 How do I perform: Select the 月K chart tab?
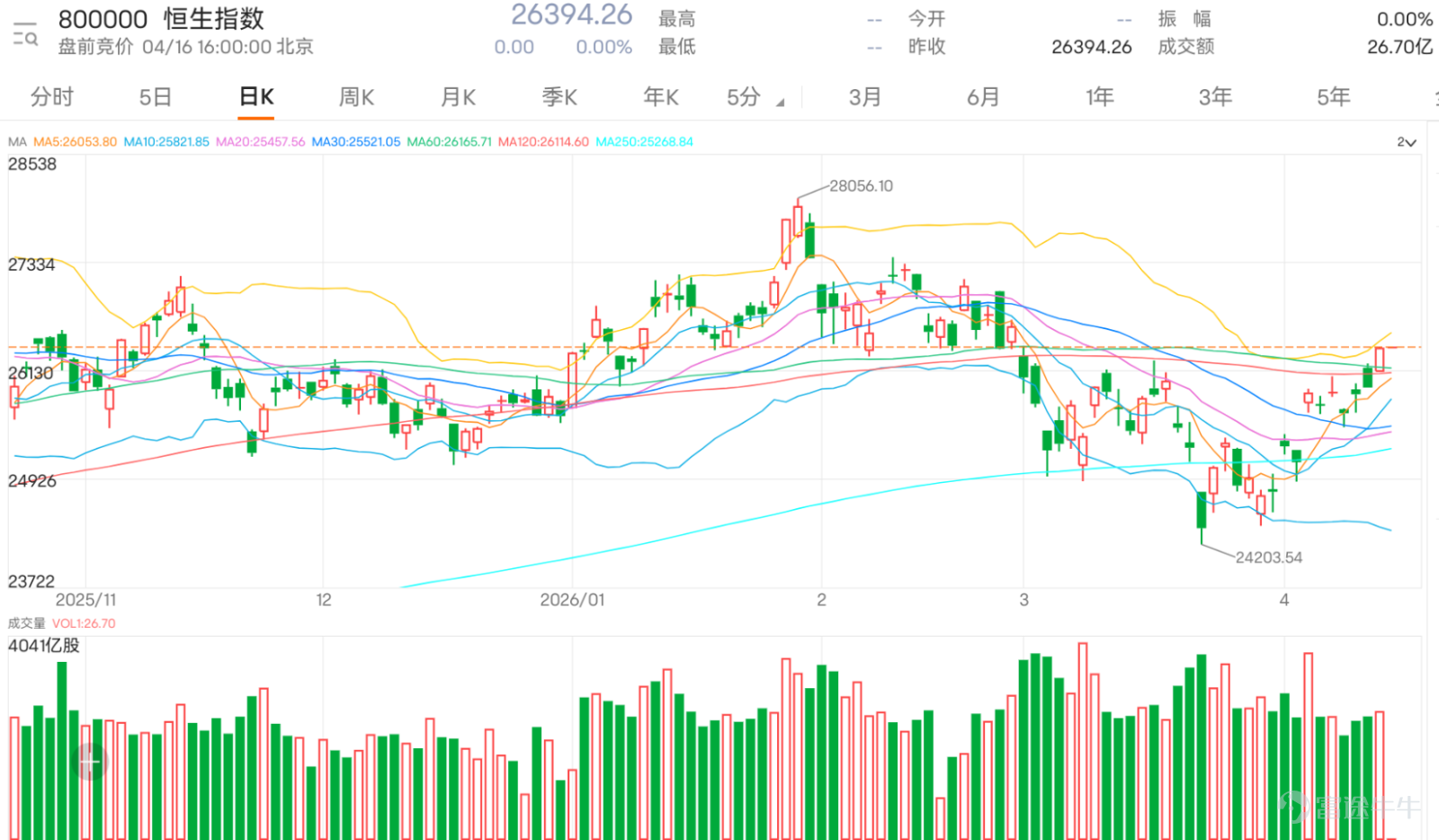point(458,97)
